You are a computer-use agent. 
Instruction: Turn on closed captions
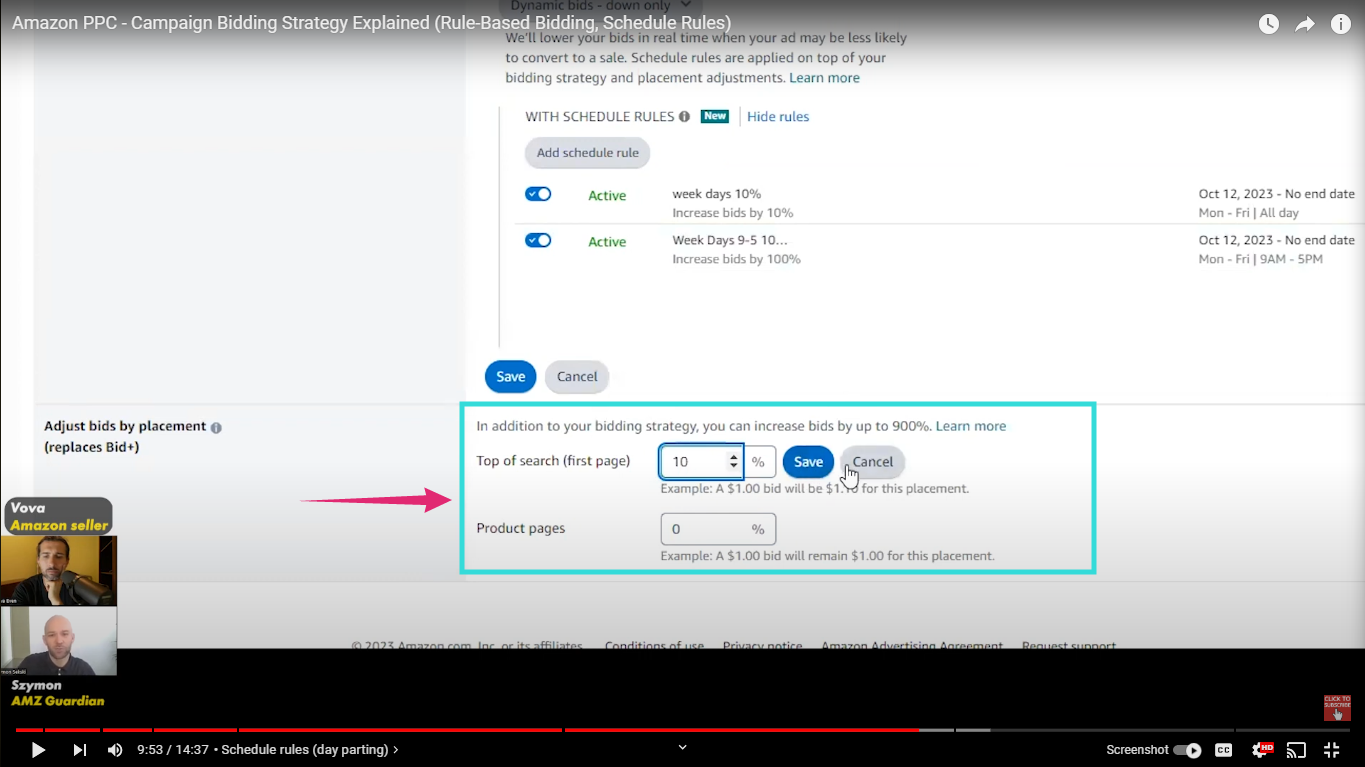(x=1223, y=750)
